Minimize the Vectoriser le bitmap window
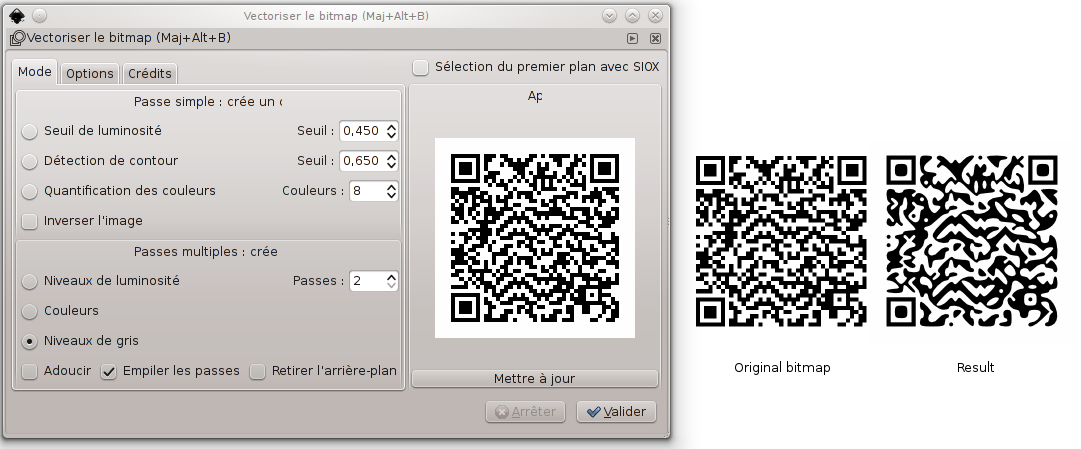 pyautogui.click(x=609, y=15)
